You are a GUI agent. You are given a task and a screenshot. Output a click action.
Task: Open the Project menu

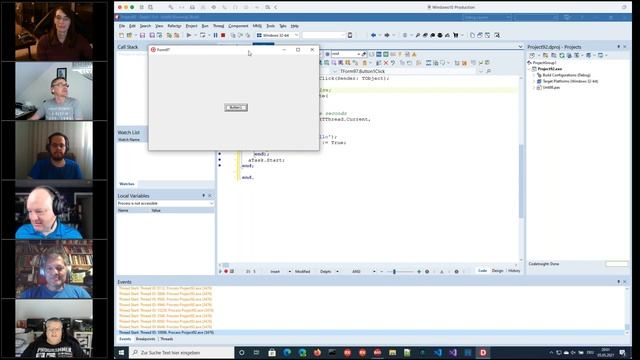[x=191, y=26]
